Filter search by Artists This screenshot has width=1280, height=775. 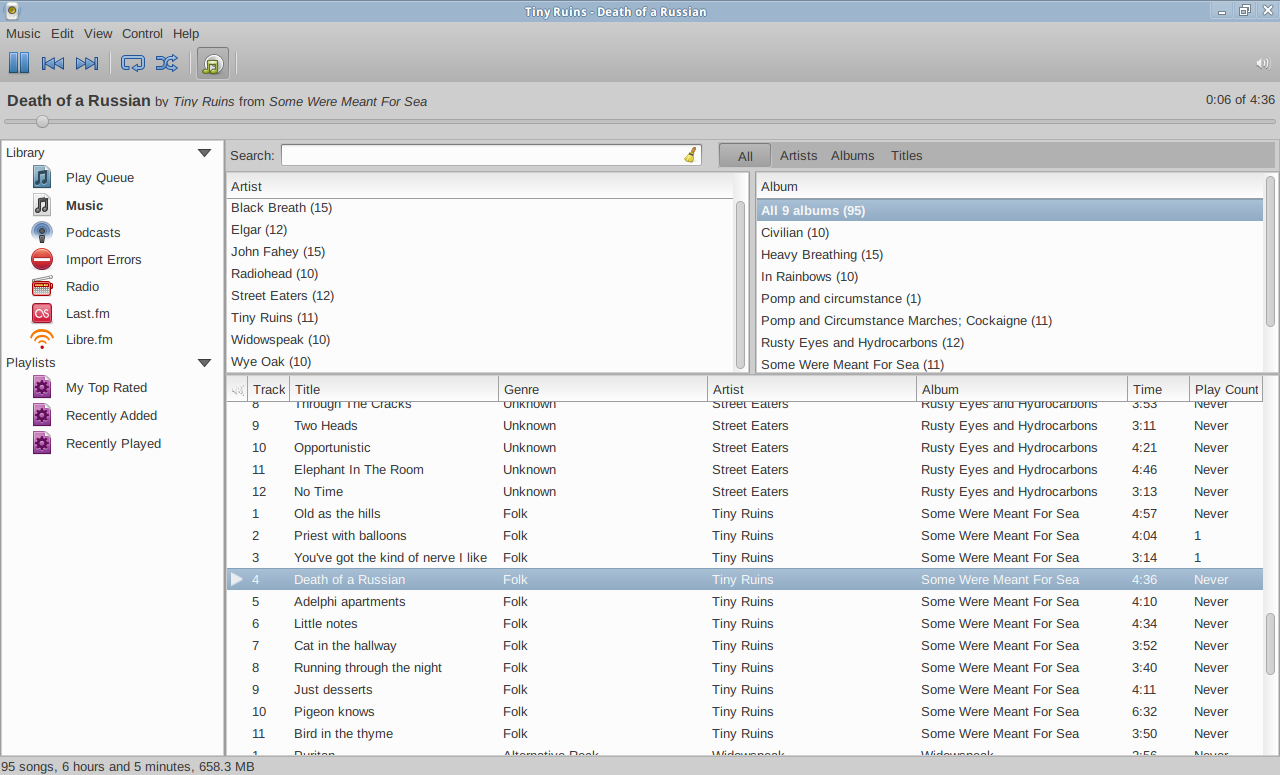(x=798, y=156)
